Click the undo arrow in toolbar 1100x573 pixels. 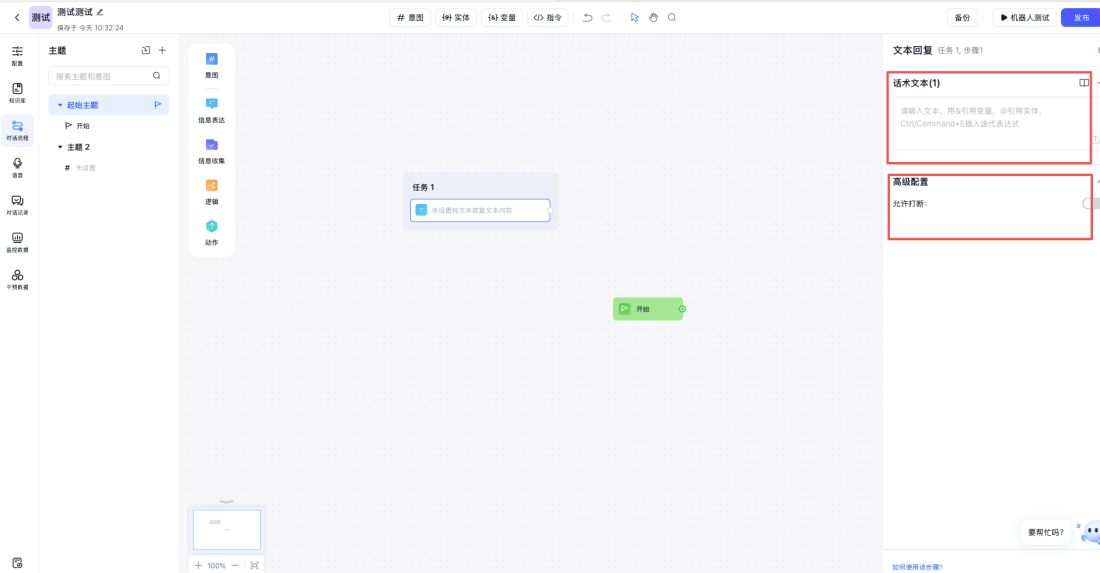click(588, 17)
